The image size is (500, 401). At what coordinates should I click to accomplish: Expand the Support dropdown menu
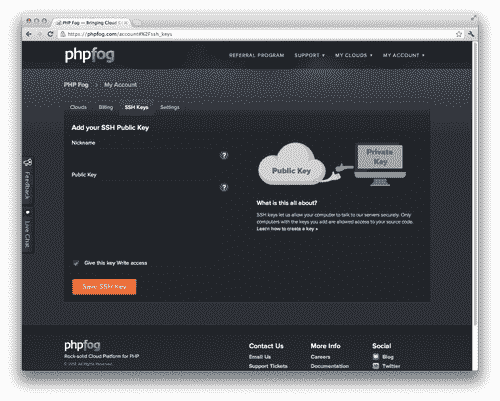click(310, 55)
